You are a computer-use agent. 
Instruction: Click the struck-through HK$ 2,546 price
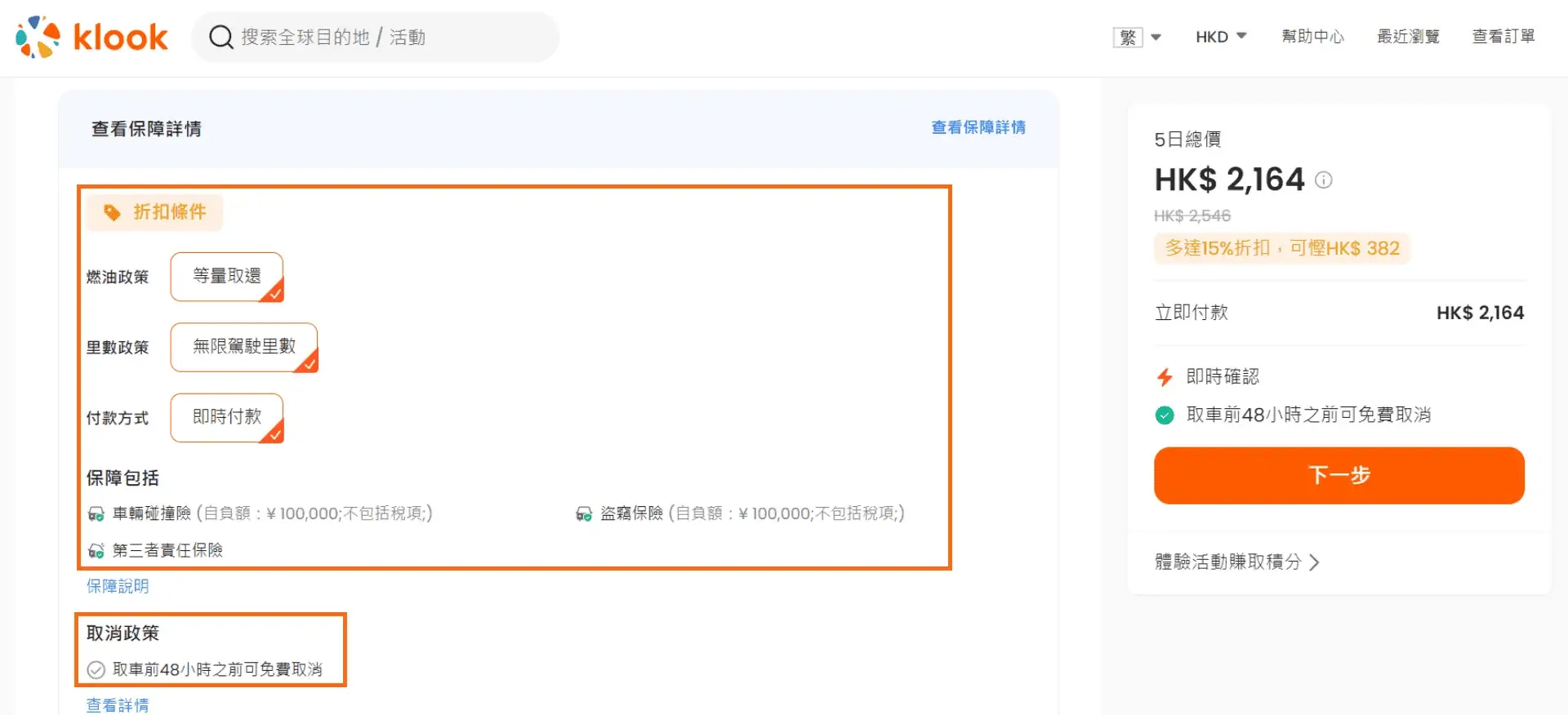(x=1192, y=215)
